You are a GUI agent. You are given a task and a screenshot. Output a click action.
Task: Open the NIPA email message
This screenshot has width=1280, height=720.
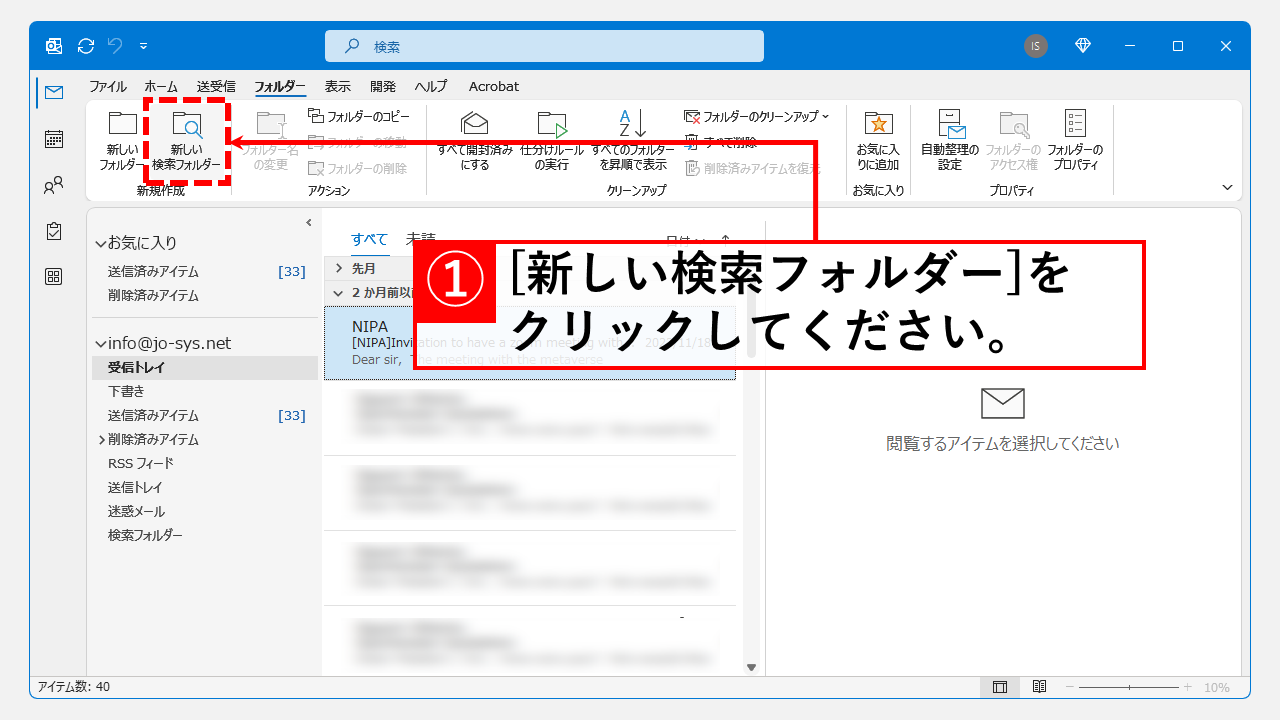[530, 343]
